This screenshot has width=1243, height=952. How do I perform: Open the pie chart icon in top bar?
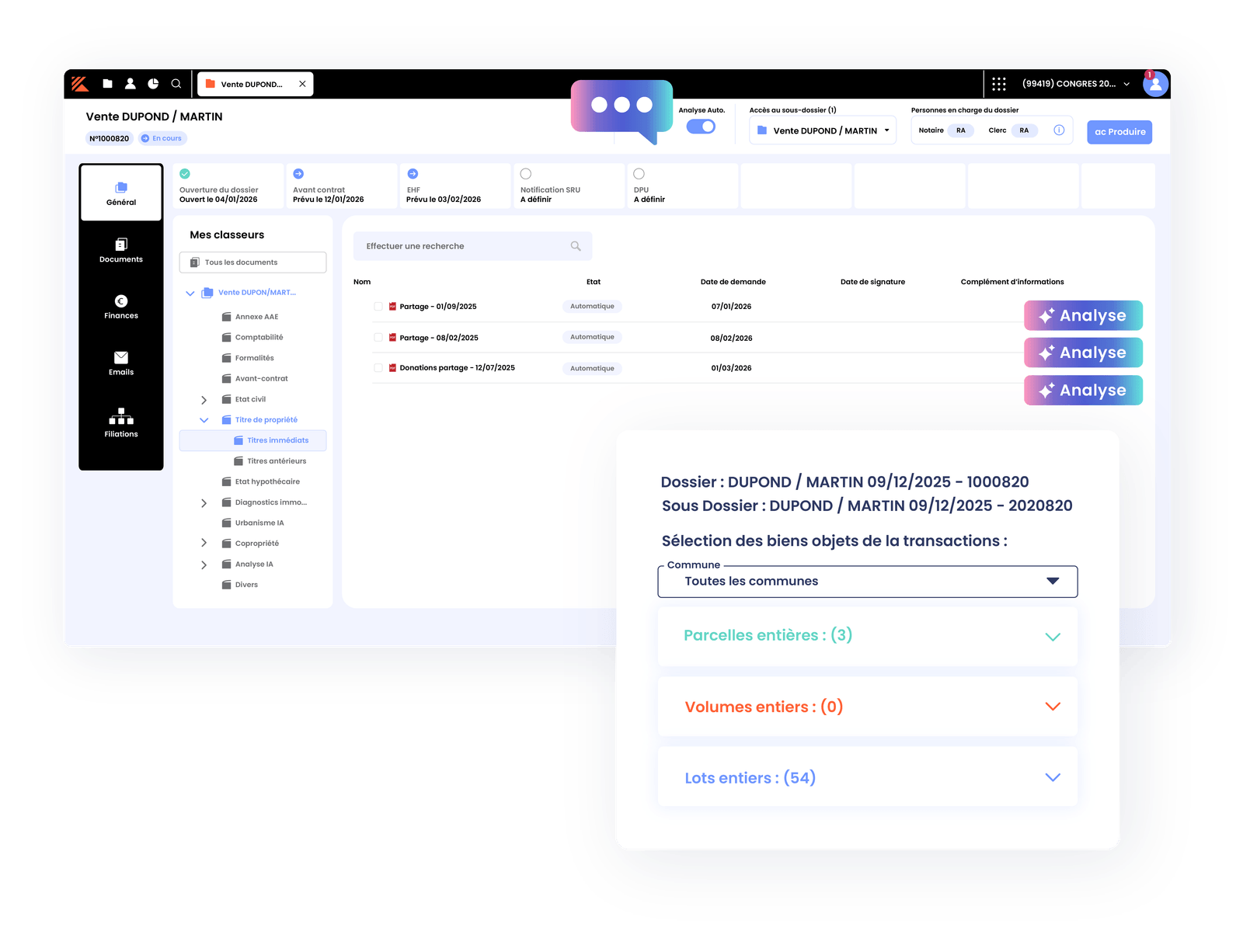point(153,84)
